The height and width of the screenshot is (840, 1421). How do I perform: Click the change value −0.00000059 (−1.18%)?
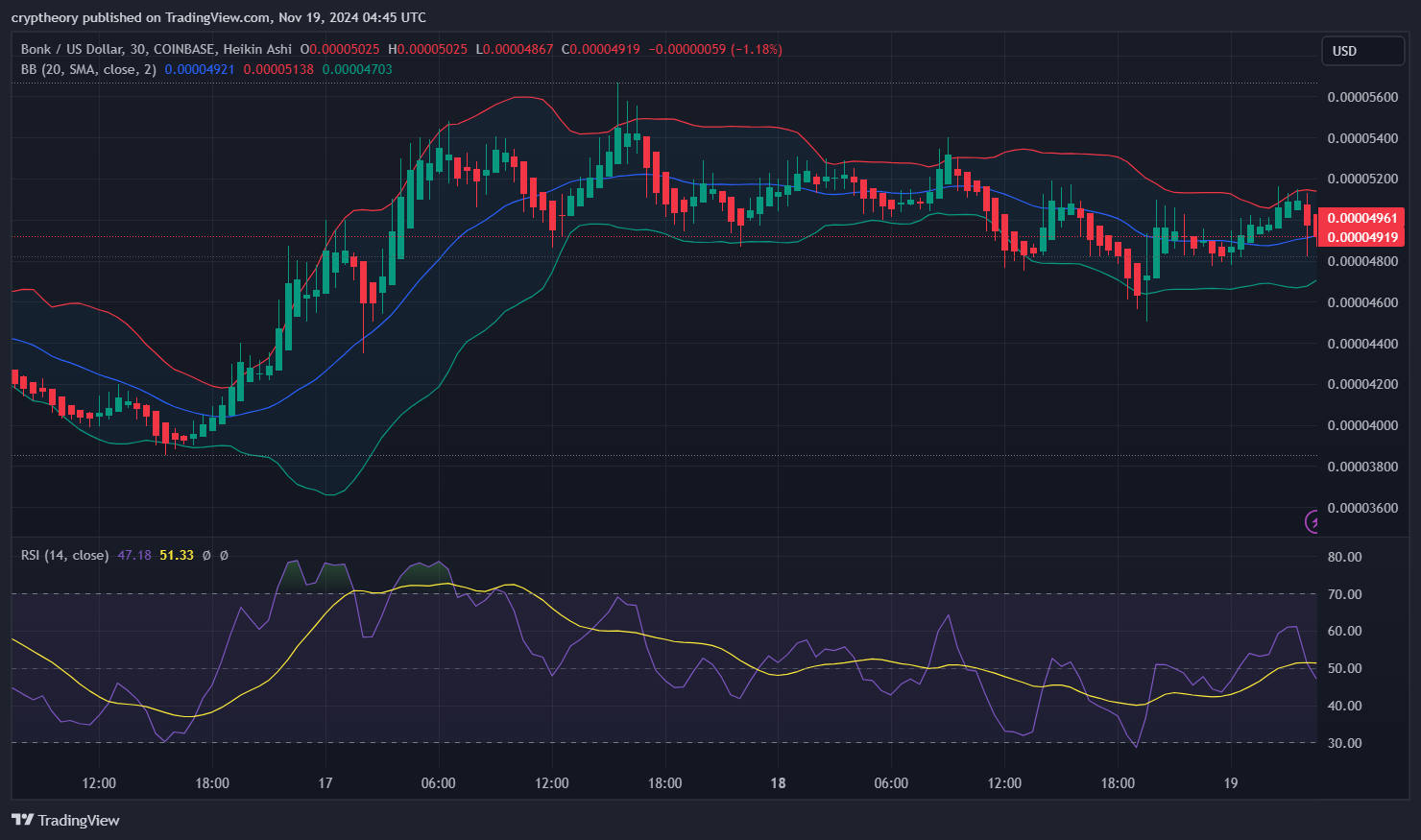715,49
